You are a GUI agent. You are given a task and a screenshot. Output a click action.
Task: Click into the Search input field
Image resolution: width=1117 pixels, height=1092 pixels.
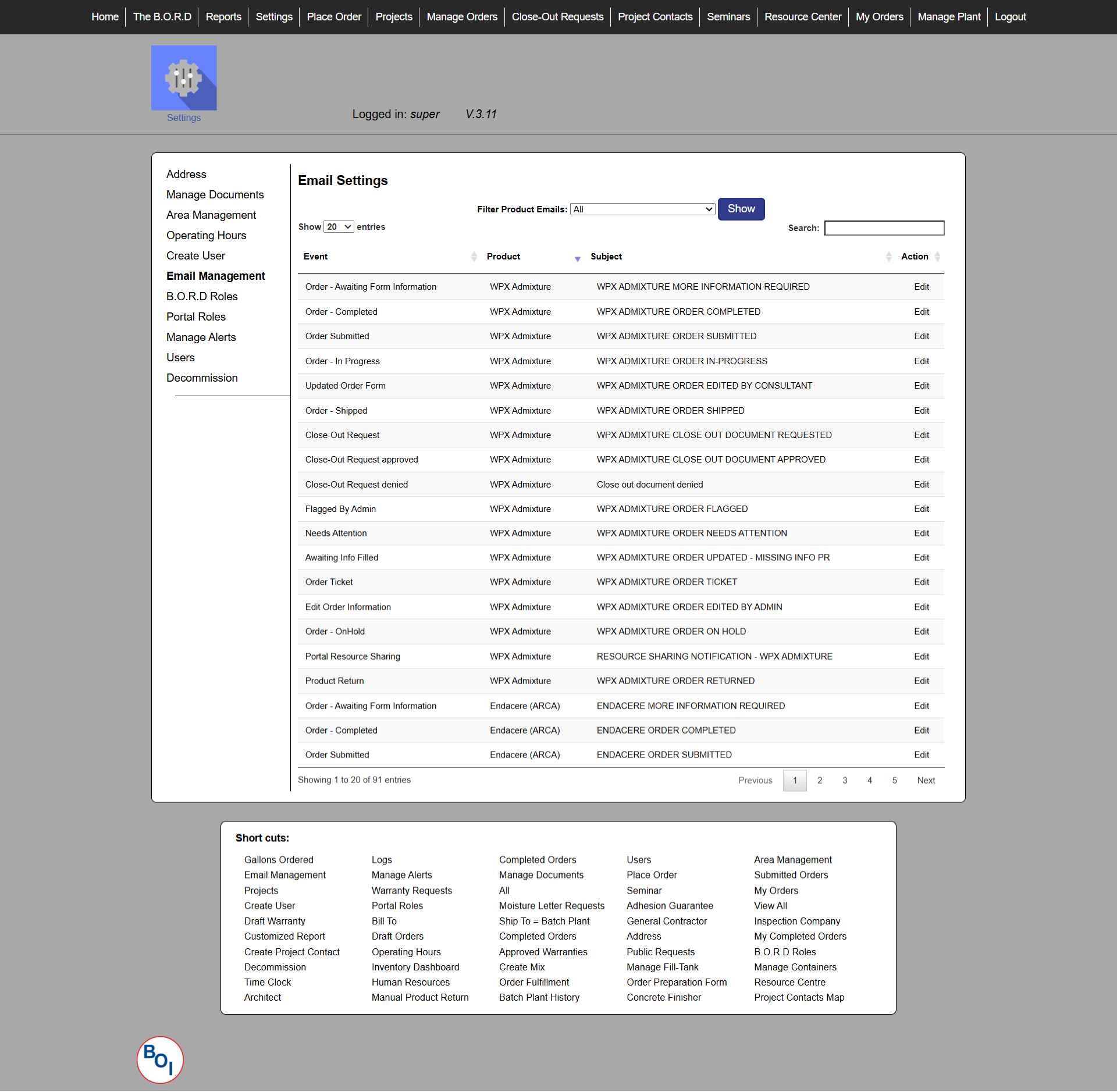pos(884,228)
